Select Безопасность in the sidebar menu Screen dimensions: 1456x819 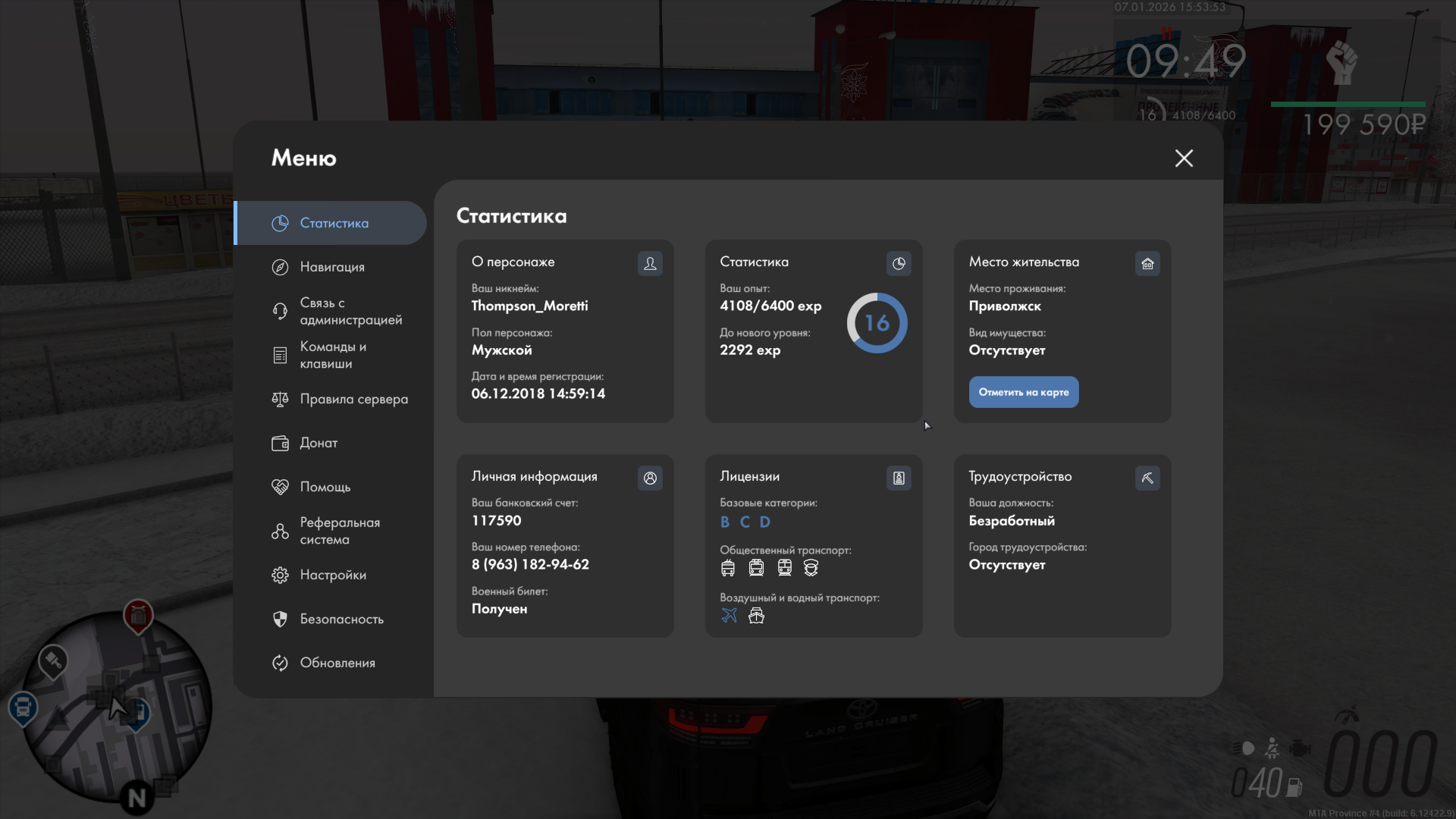(x=341, y=619)
